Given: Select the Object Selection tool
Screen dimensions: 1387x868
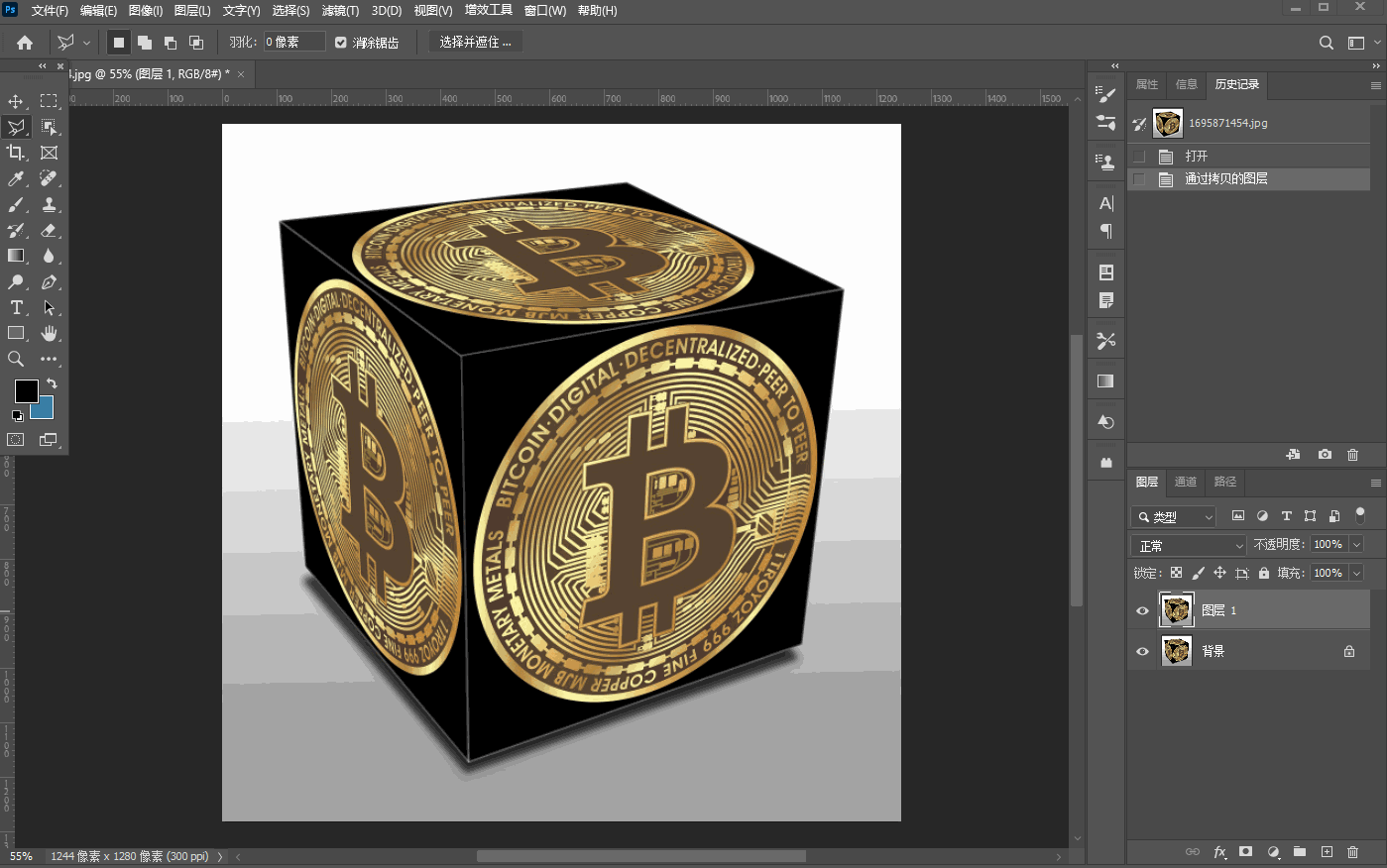Looking at the screenshot, I should [x=49, y=127].
